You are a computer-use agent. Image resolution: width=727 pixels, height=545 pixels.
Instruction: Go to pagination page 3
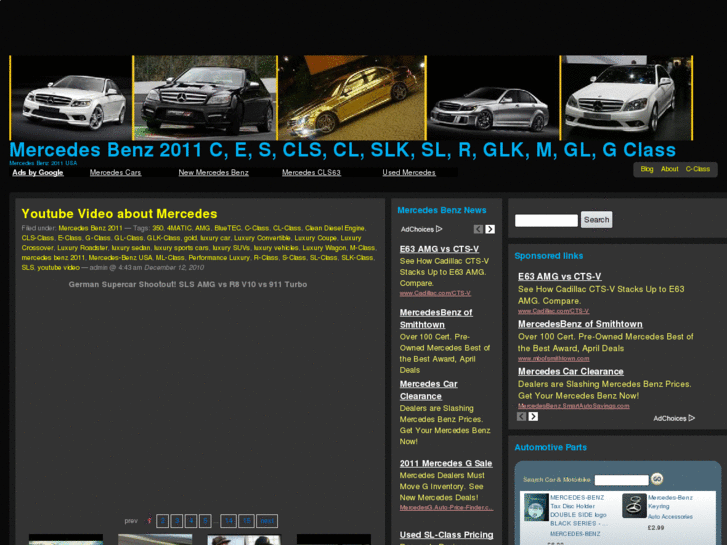tap(177, 521)
